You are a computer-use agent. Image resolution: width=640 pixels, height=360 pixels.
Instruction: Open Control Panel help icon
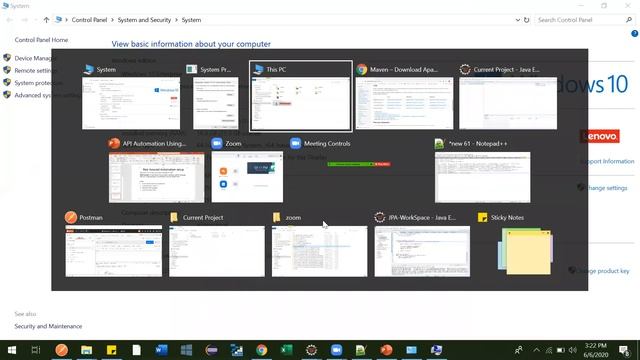[x=634, y=34]
